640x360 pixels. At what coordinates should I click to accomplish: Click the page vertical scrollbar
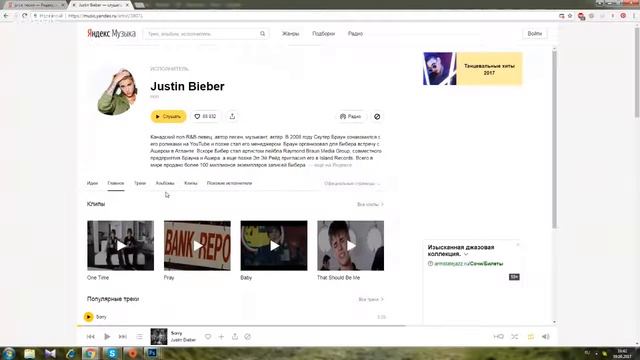click(554, 139)
